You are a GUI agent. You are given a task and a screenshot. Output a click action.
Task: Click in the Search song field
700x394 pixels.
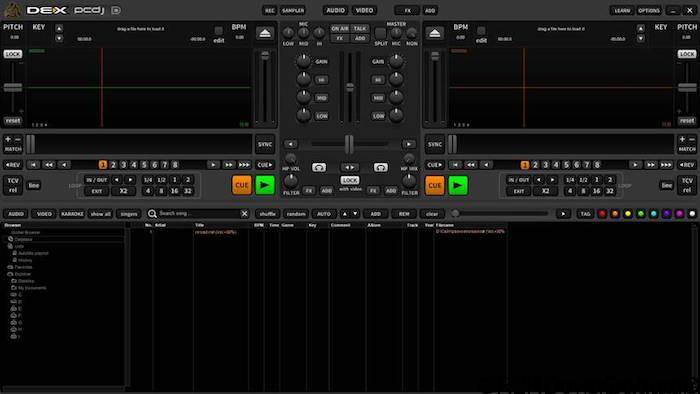(x=199, y=214)
